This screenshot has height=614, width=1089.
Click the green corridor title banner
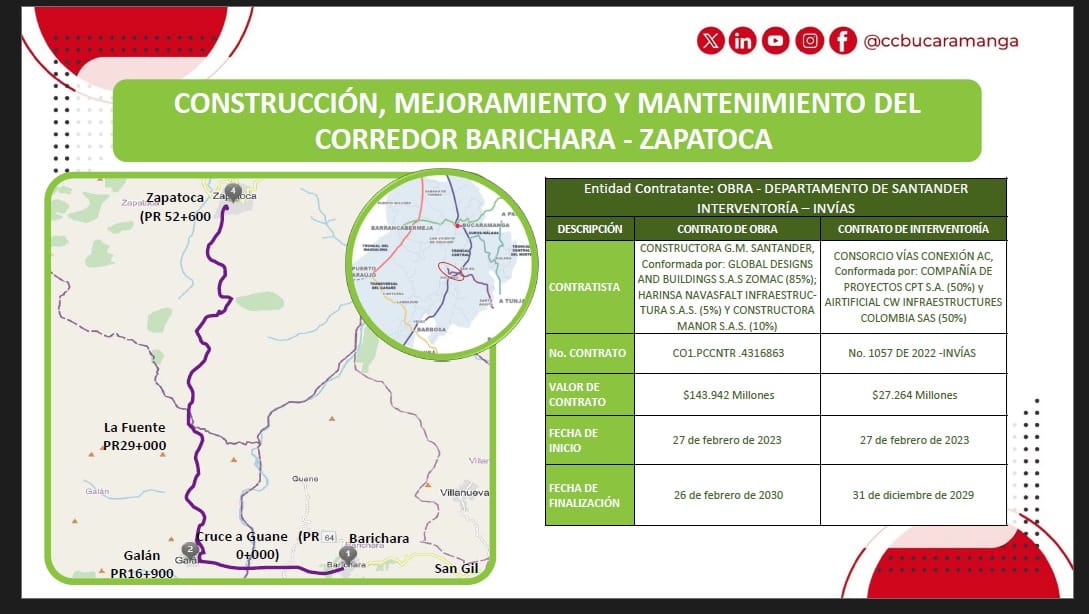pos(546,120)
